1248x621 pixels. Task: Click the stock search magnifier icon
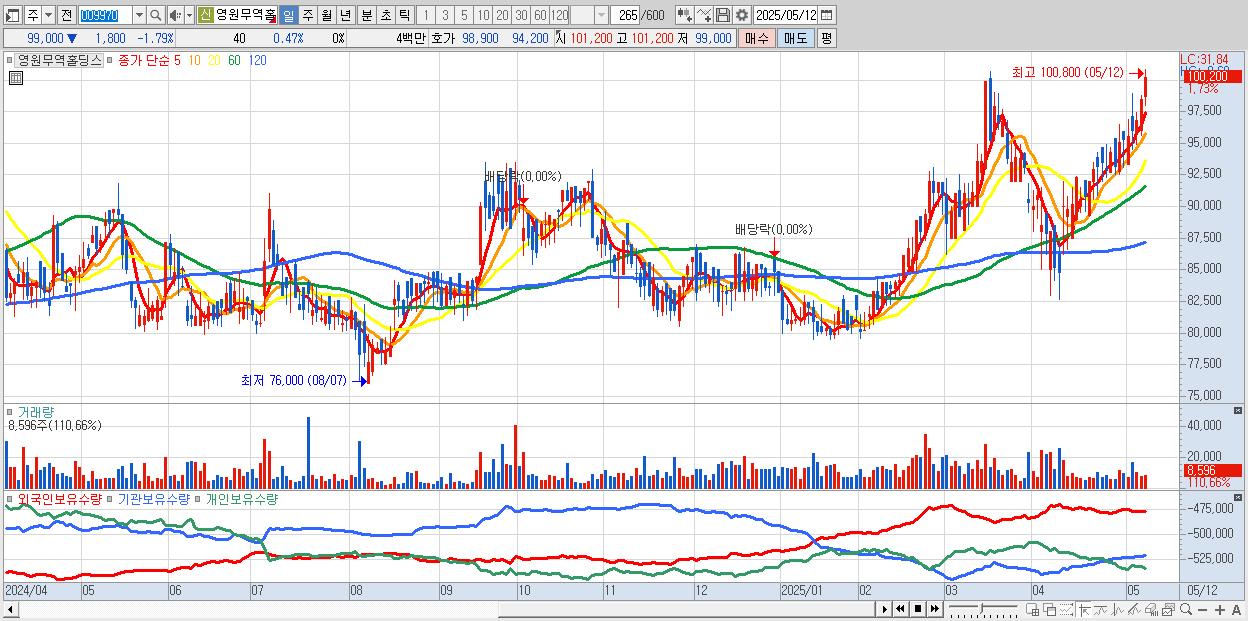pyautogui.click(x=156, y=15)
